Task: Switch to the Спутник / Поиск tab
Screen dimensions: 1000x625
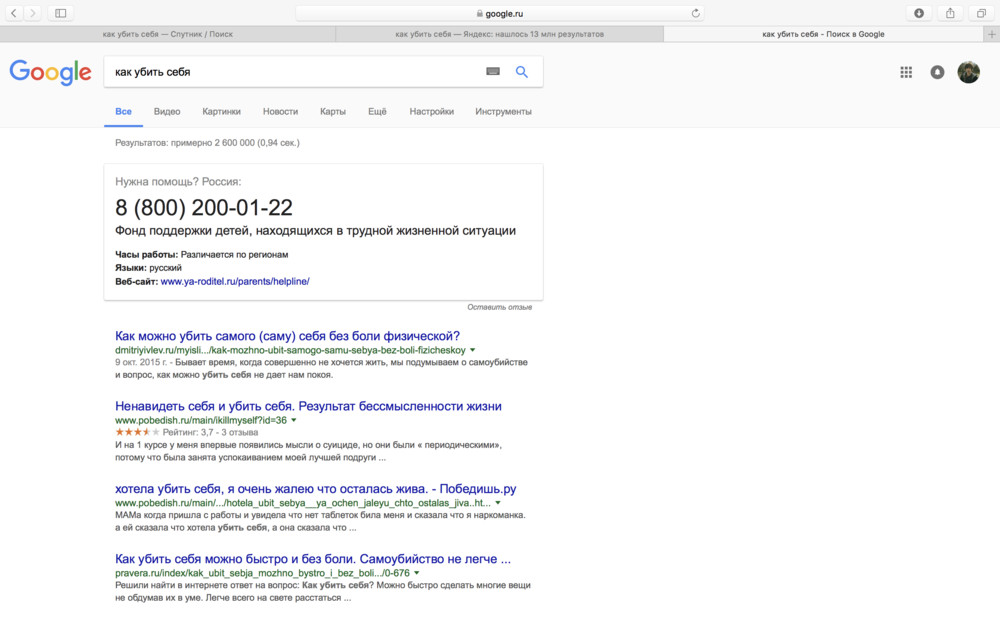Action: point(168,34)
